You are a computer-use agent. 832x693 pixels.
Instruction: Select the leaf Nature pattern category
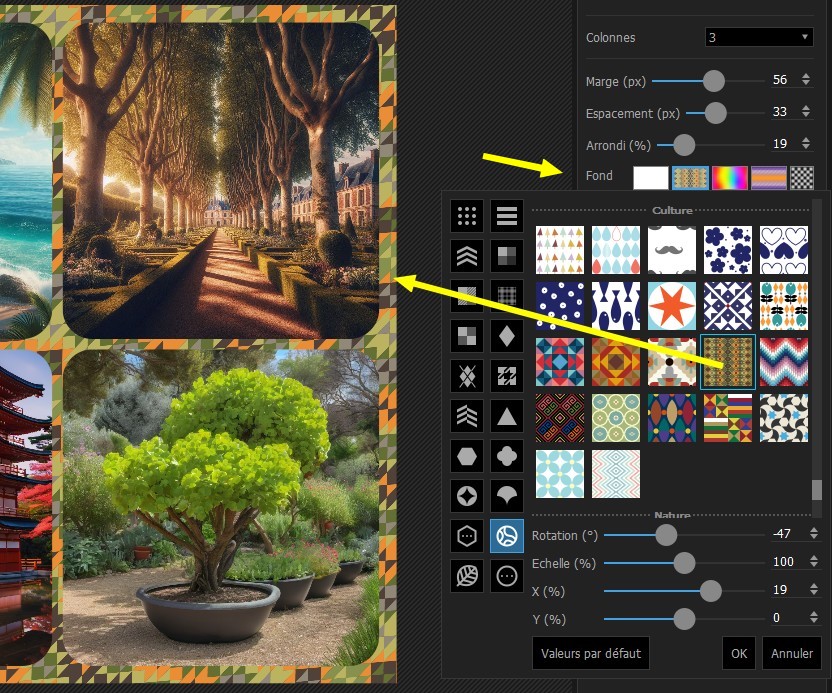click(467, 576)
